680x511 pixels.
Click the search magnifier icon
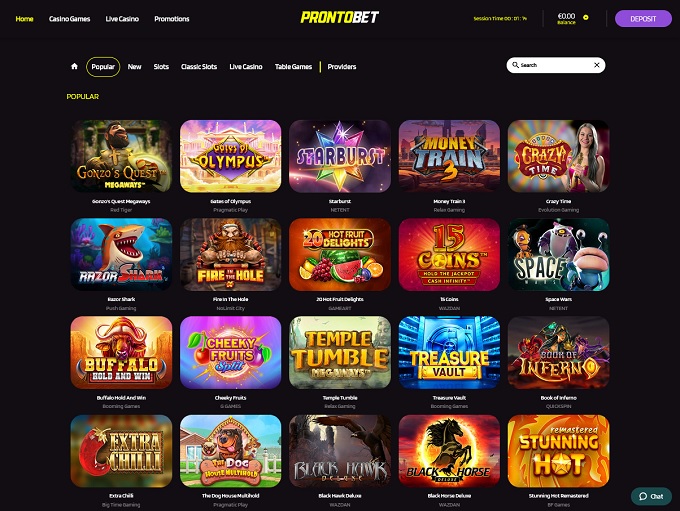(515, 65)
